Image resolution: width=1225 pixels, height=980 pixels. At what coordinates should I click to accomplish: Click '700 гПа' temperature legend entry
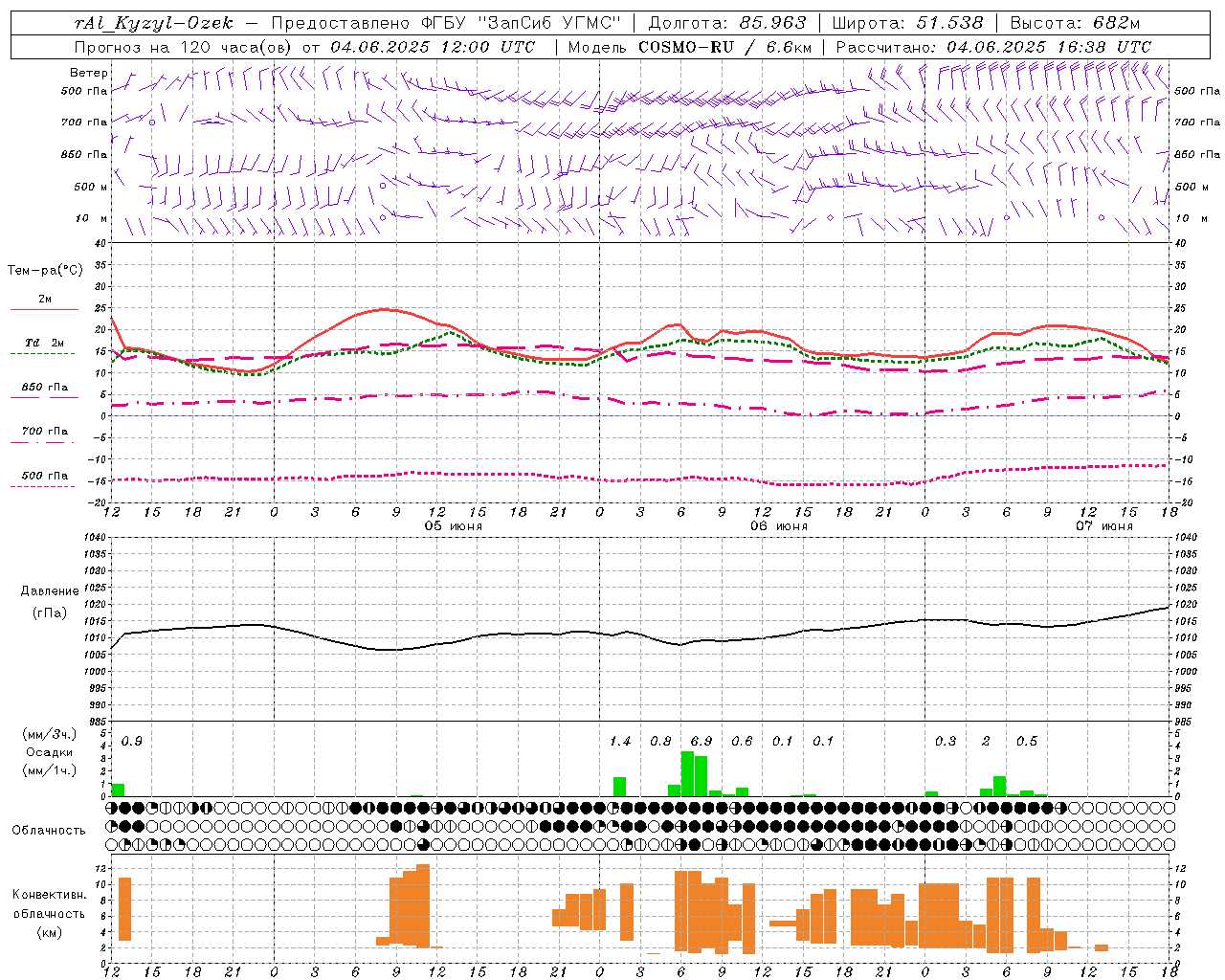(x=45, y=432)
